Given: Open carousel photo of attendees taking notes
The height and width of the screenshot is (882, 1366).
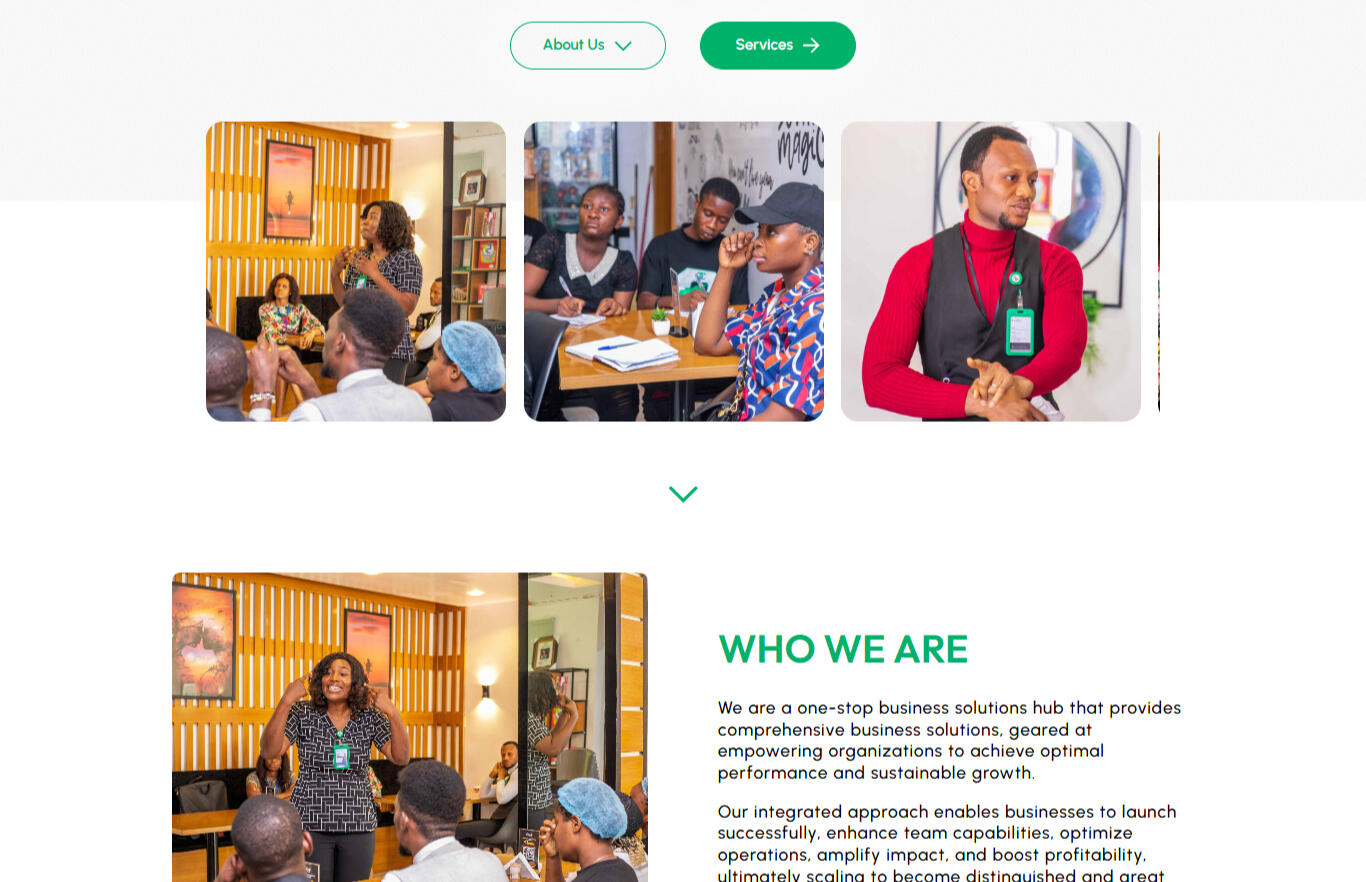Looking at the screenshot, I should click(x=674, y=271).
